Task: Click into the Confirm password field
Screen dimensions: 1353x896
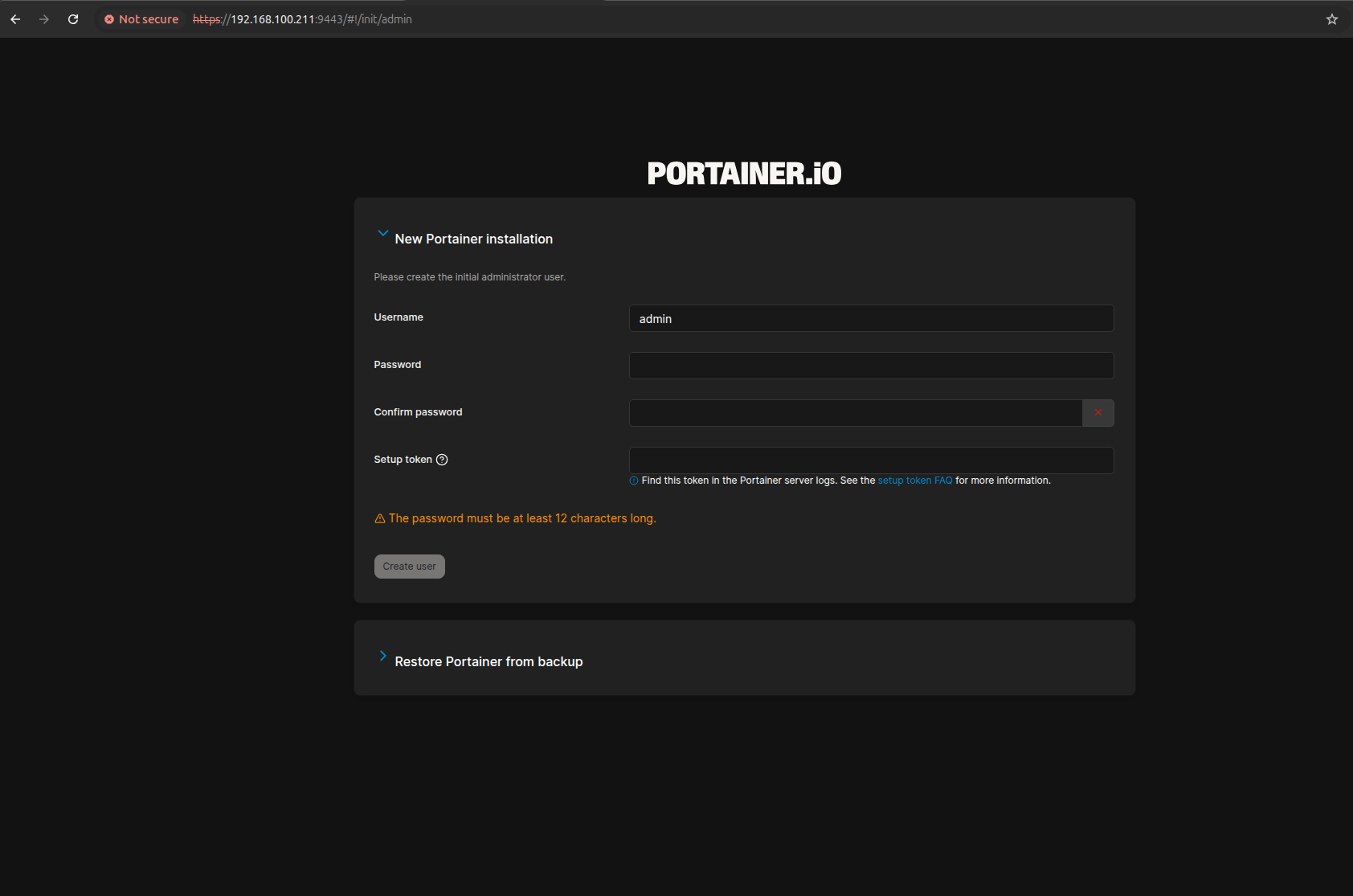Action: pyautogui.click(x=856, y=413)
